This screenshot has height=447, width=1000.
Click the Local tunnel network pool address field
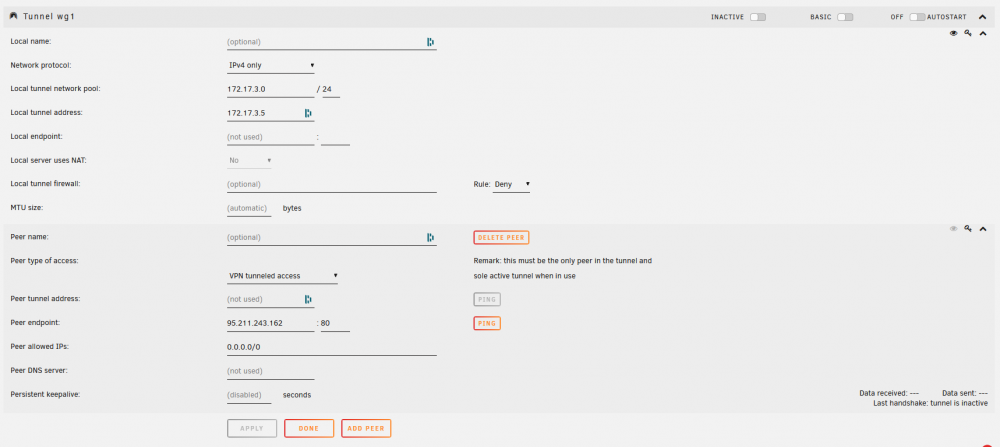point(270,89)
